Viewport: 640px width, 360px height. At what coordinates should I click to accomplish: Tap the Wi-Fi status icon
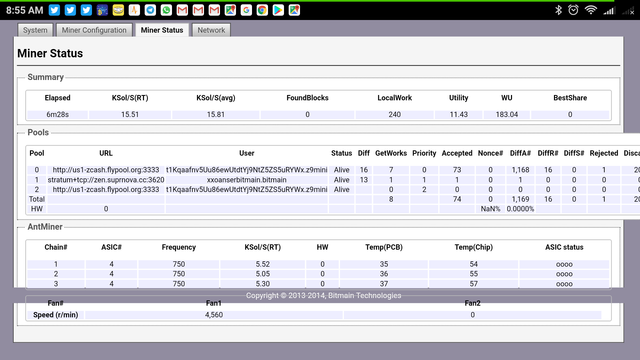[x=591, y=10]
